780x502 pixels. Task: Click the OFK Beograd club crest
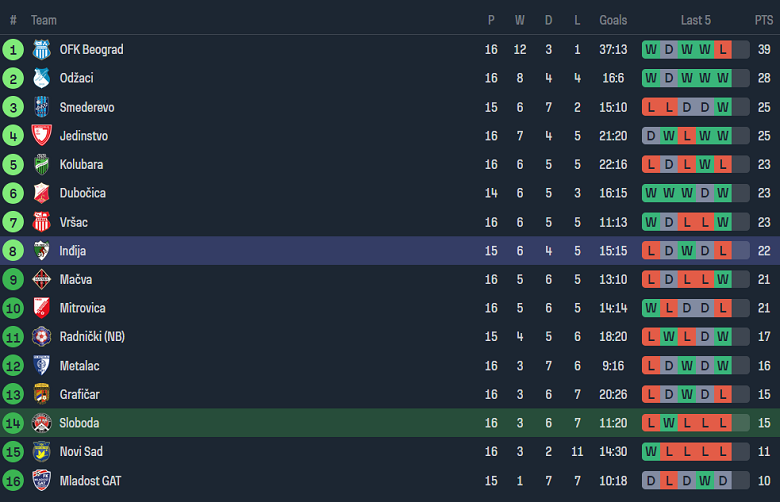pos(41,49)
